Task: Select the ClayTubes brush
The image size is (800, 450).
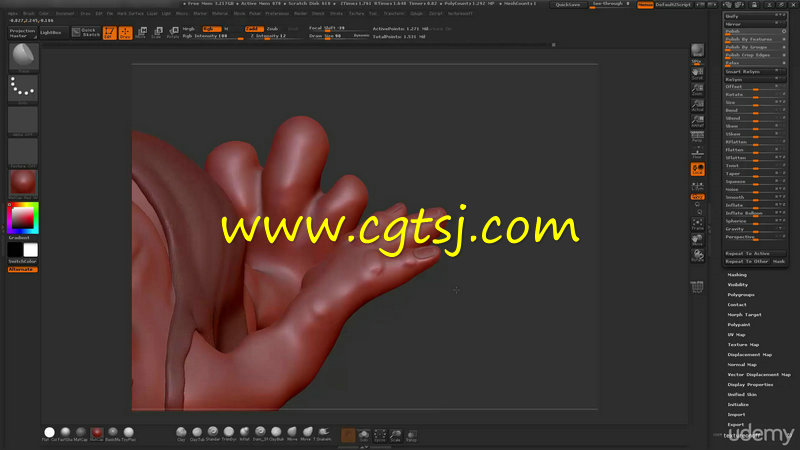Action: pos(197,433)
